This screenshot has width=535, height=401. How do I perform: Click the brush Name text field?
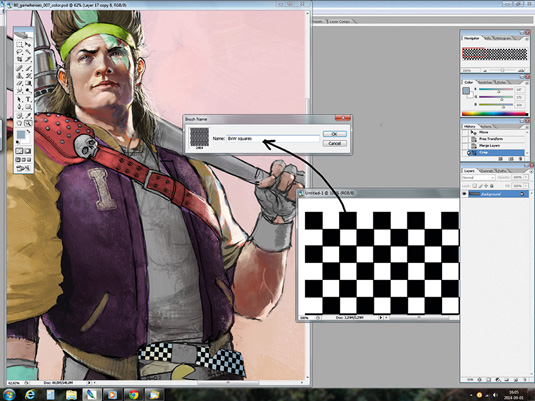pos(273,138)
